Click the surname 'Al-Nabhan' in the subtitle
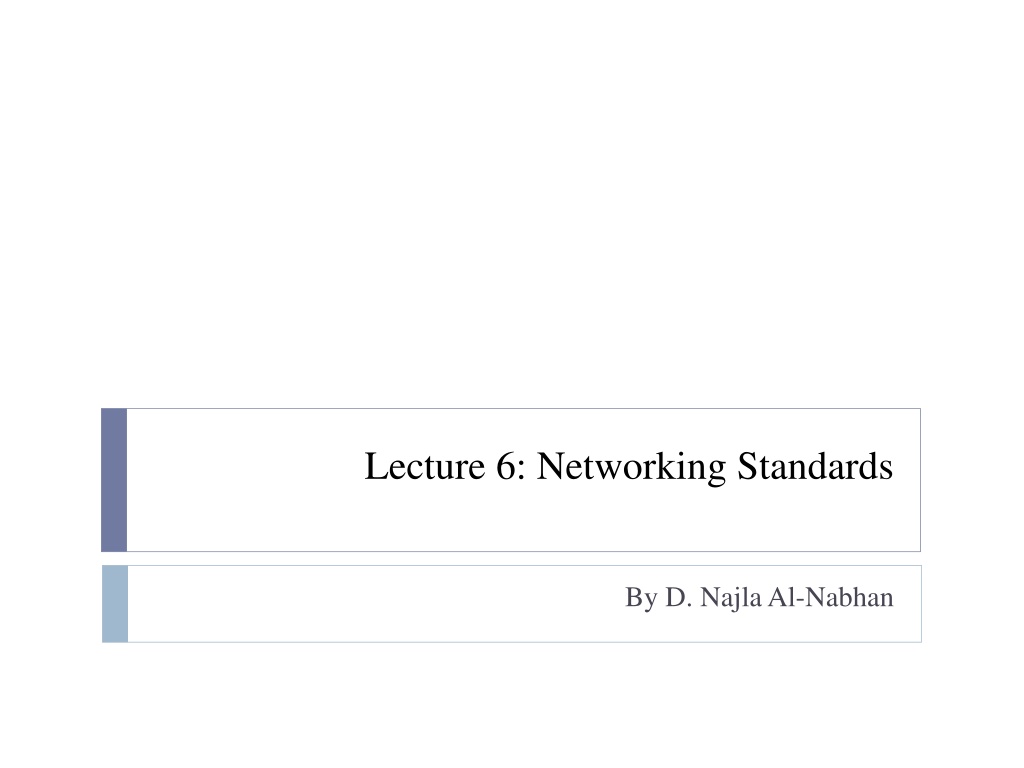Viewport: 1024px width, 768px height. click(831, 598)
